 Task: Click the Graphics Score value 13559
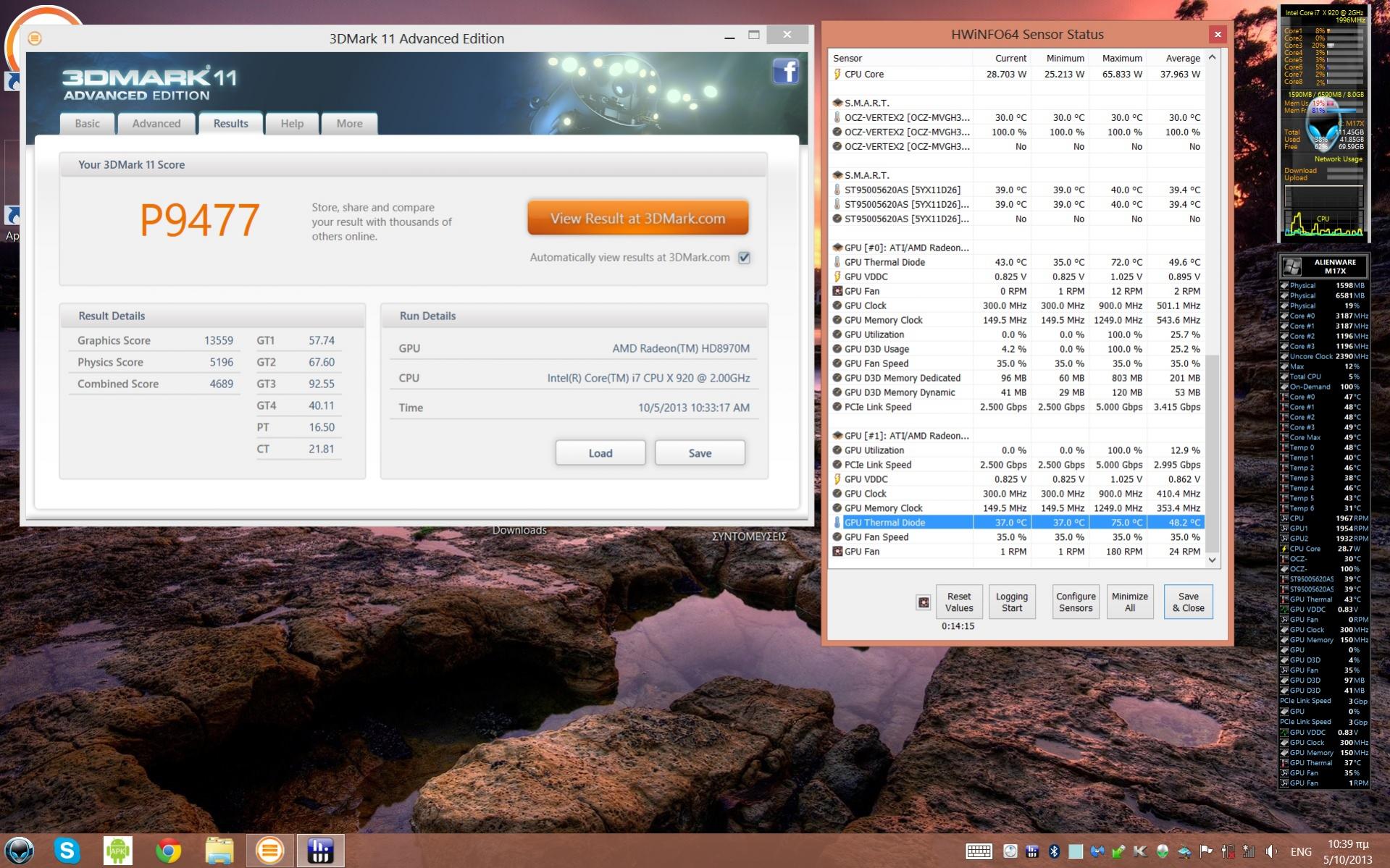[x=219, y=340]
